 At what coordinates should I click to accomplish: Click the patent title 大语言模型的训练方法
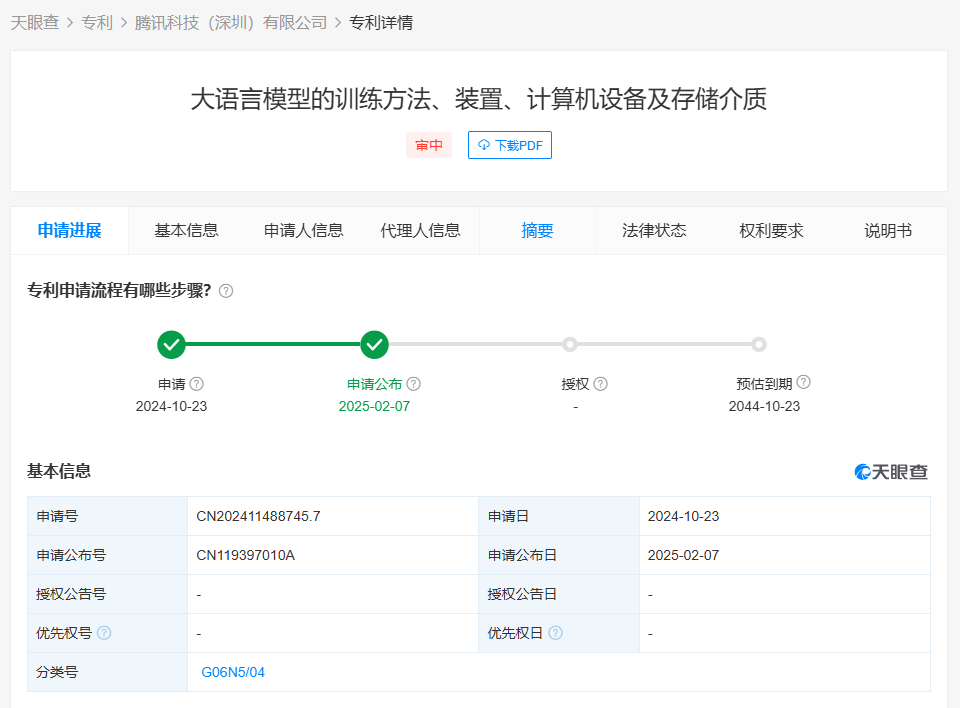(x=478, y=99)
